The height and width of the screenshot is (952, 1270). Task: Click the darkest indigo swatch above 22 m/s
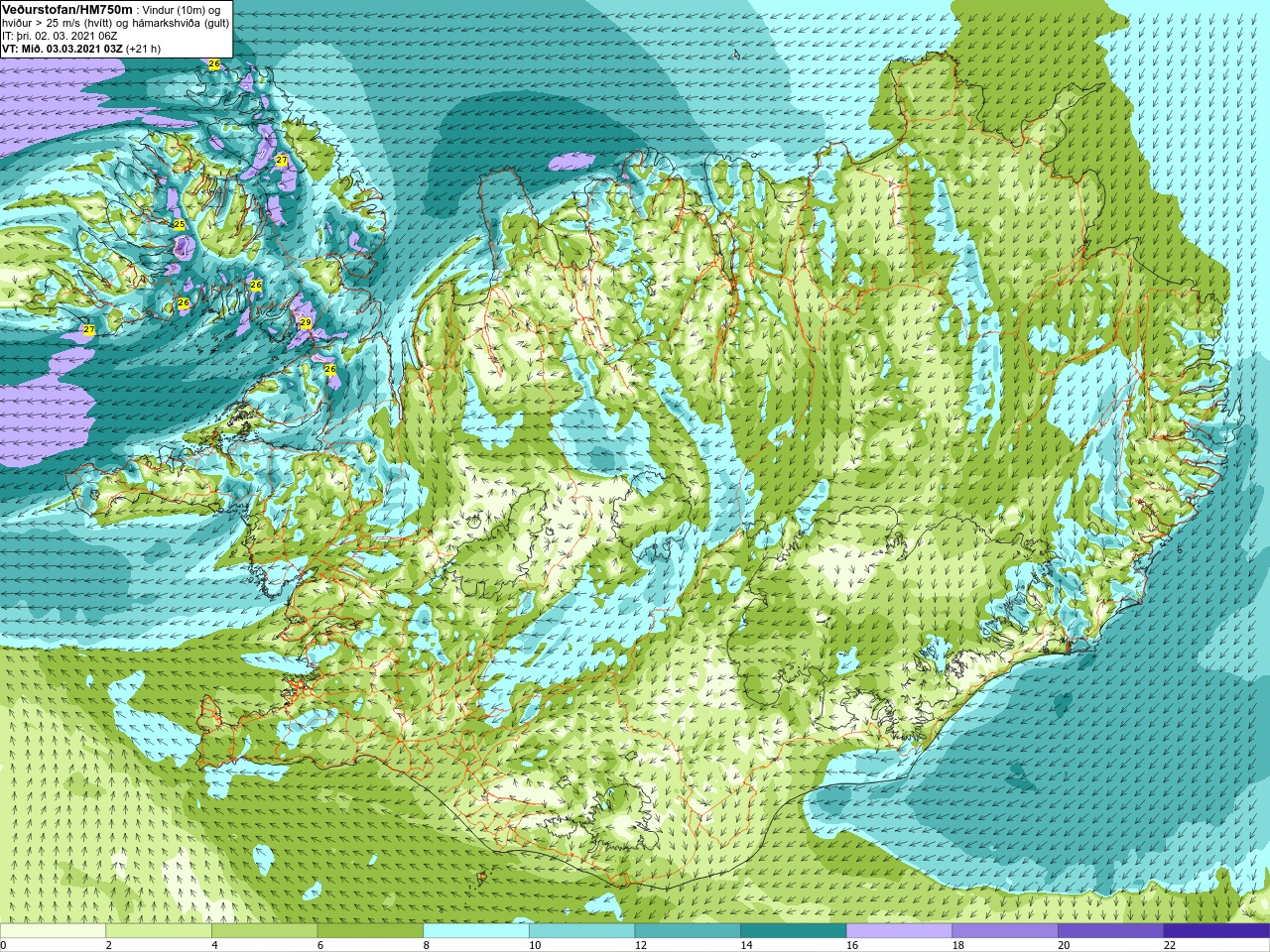point(1216,931)
